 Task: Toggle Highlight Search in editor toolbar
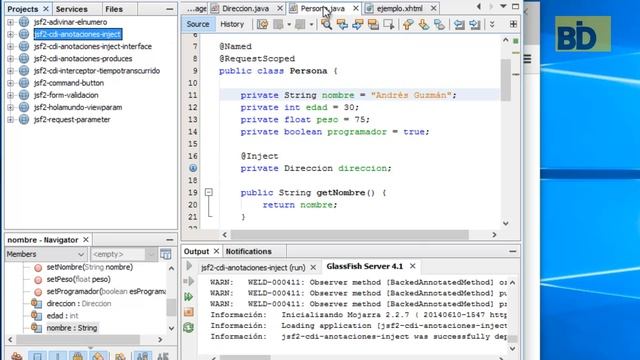[x=373, y=24]
